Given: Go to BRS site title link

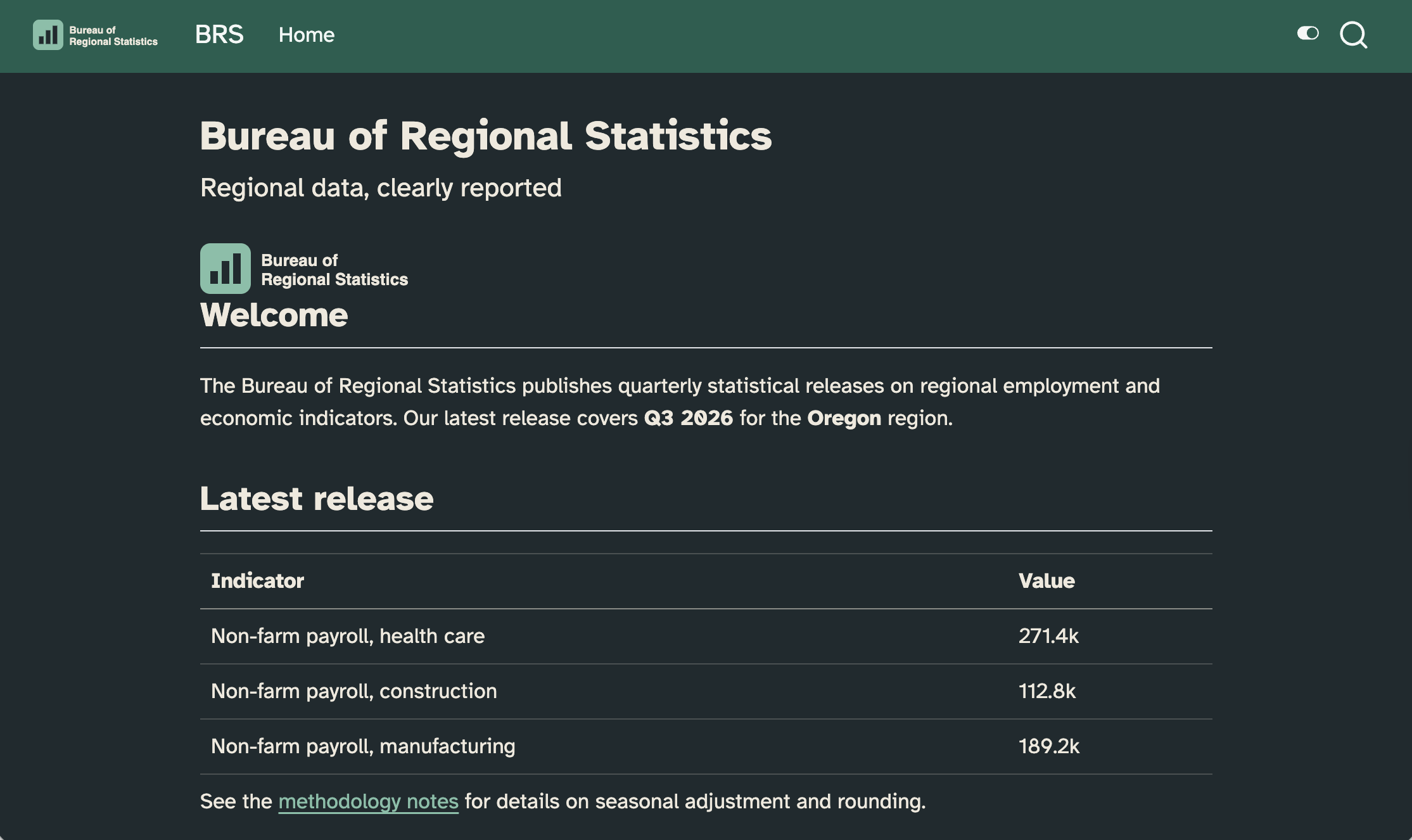Looking at the screenshot, I should tap(219, 35).
